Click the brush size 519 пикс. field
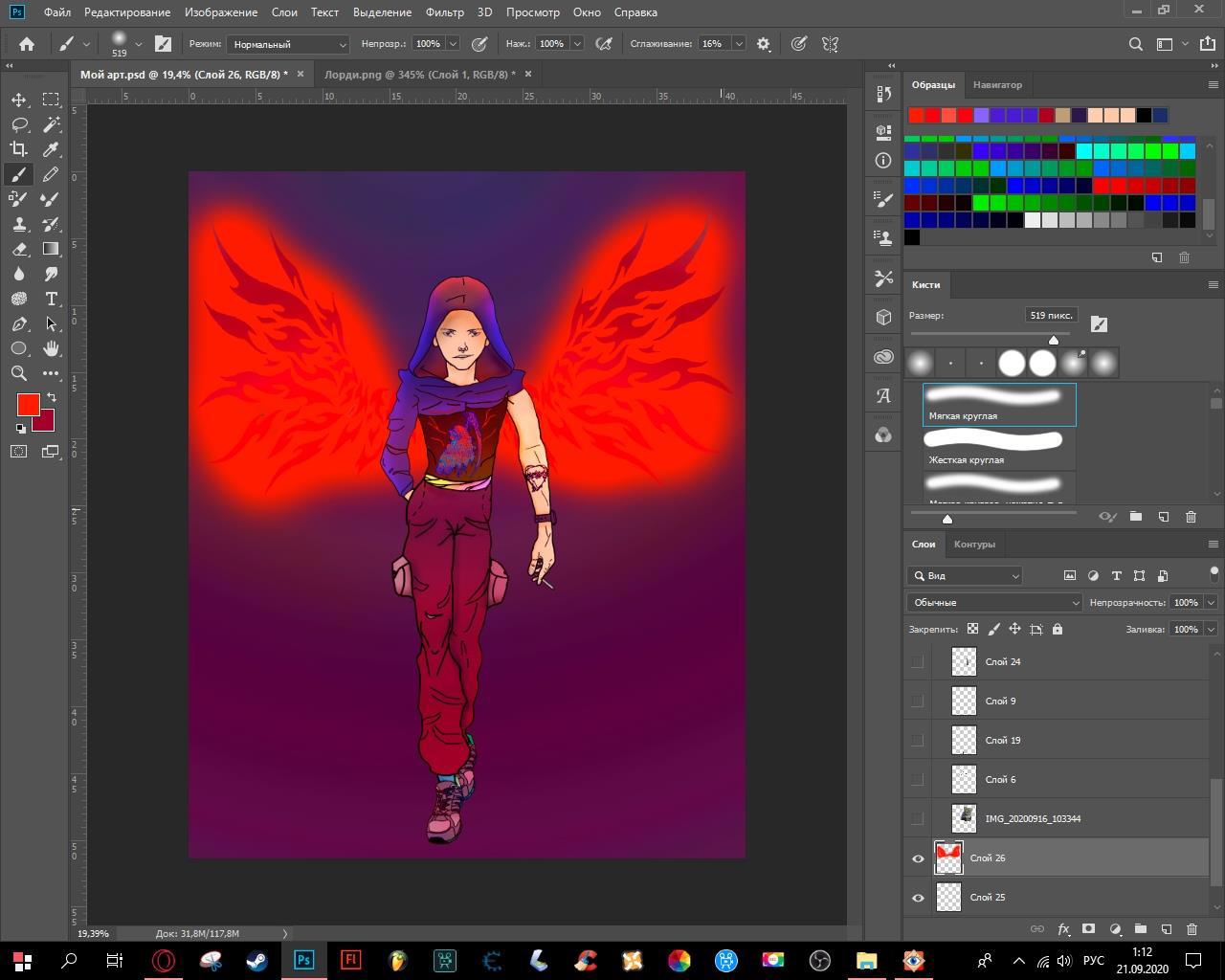Screen dimensions: 1225x980 tap(1051, 315)
